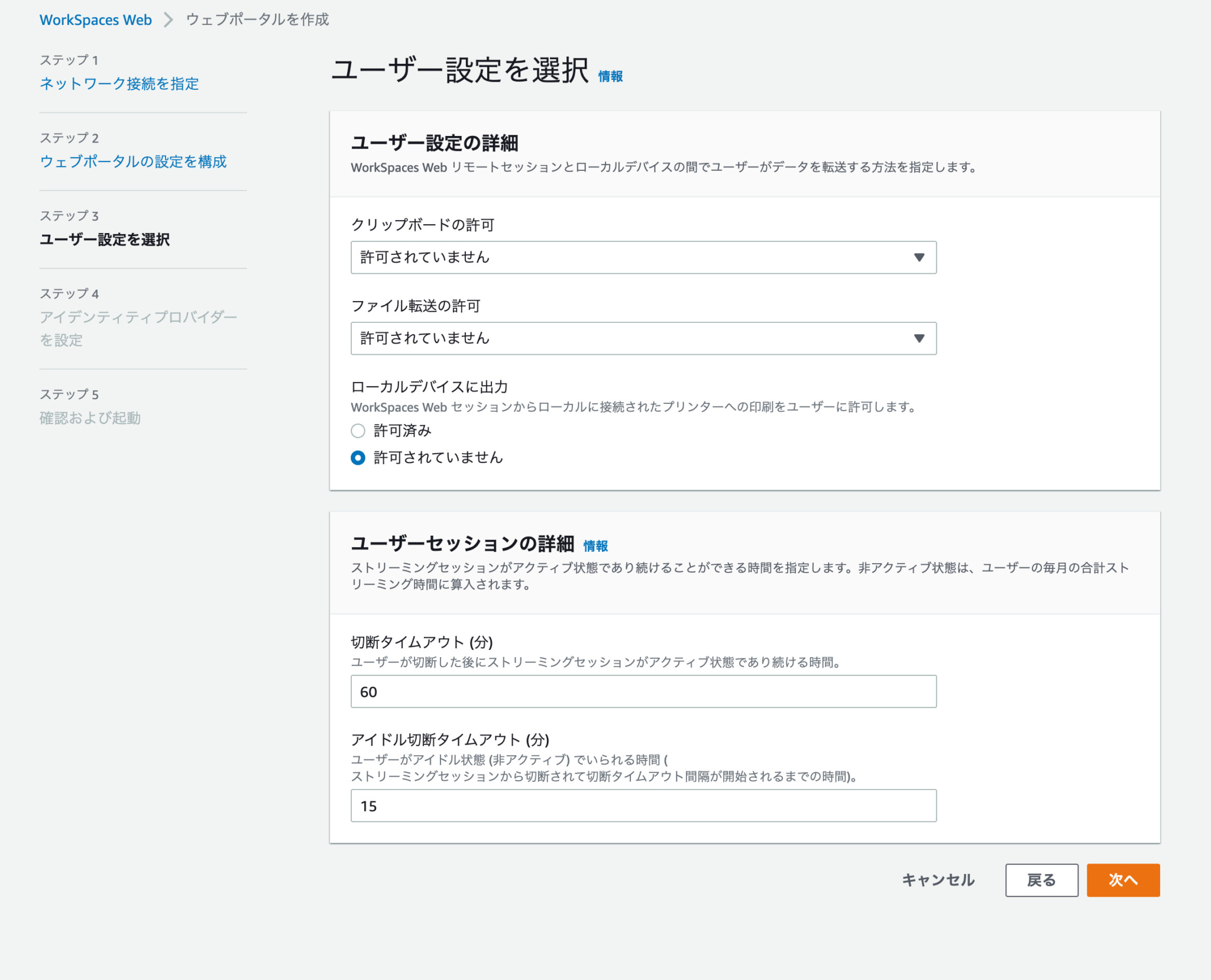The image size is (1211, 980).
Task: Select 許可済み radio button
Action: (358, 431)
